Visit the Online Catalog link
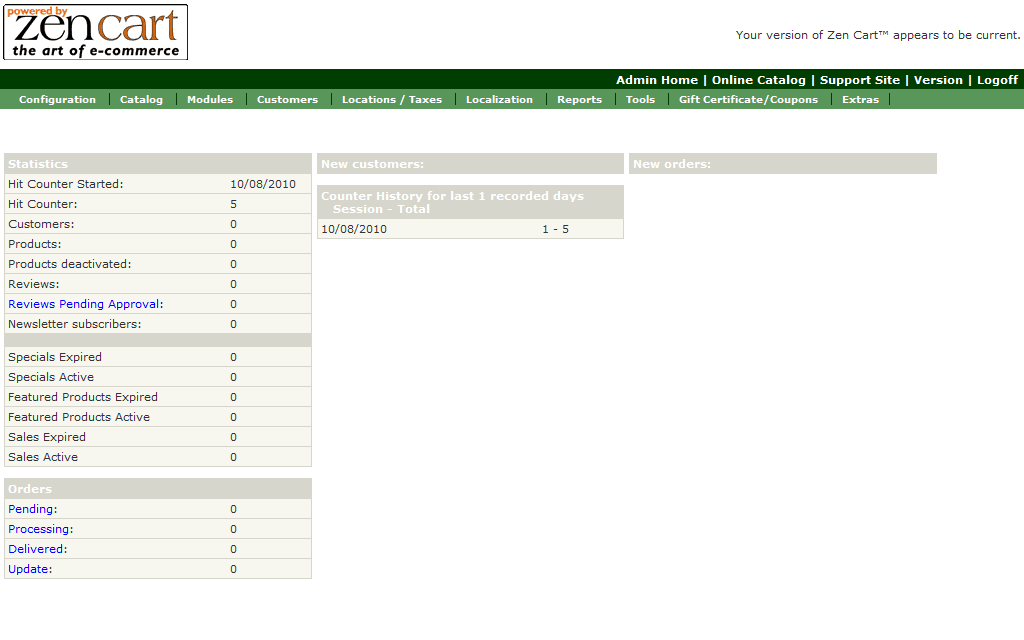This screenshot has width=1024, height=640. [758, 80]
